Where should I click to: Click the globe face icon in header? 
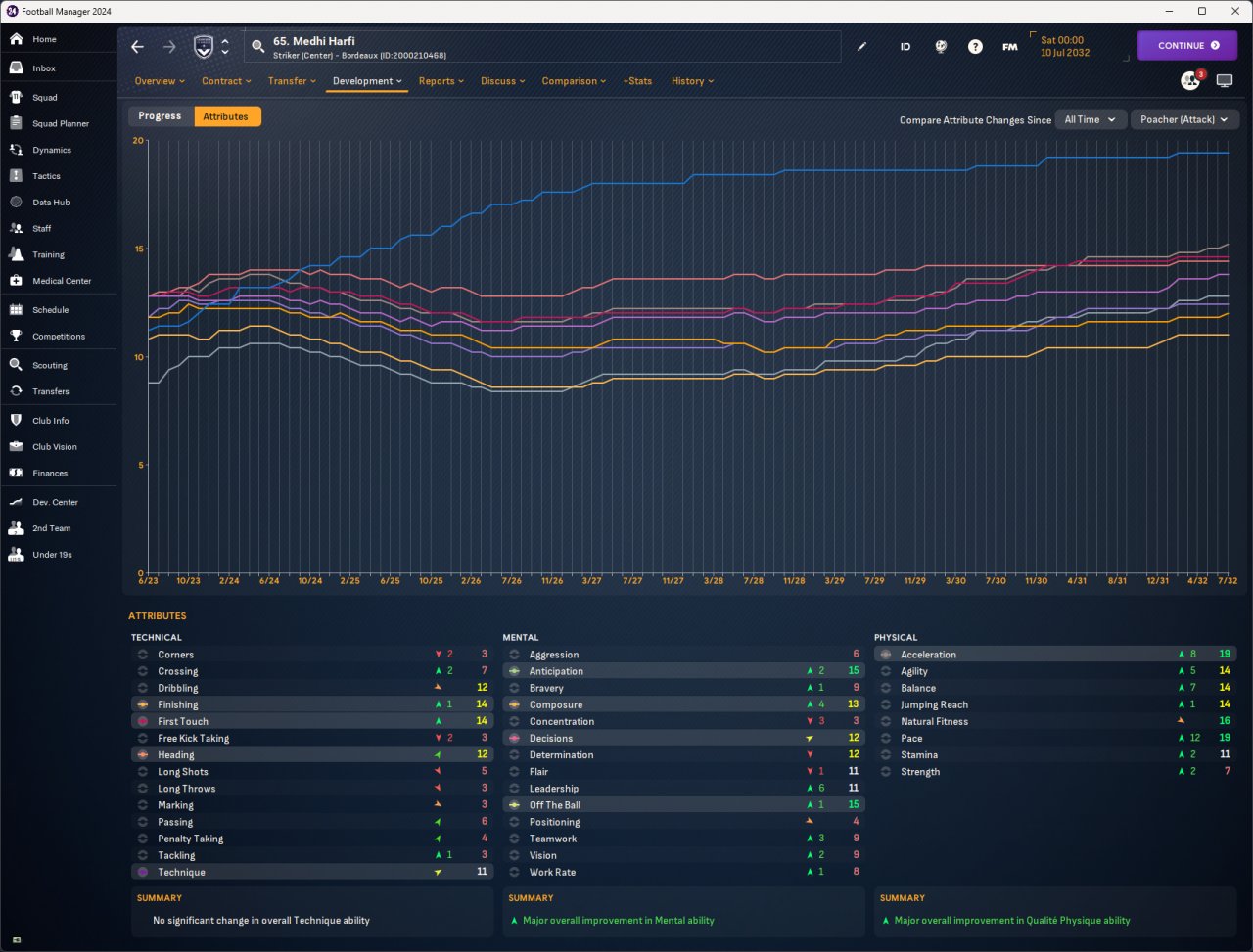(941, 47)
